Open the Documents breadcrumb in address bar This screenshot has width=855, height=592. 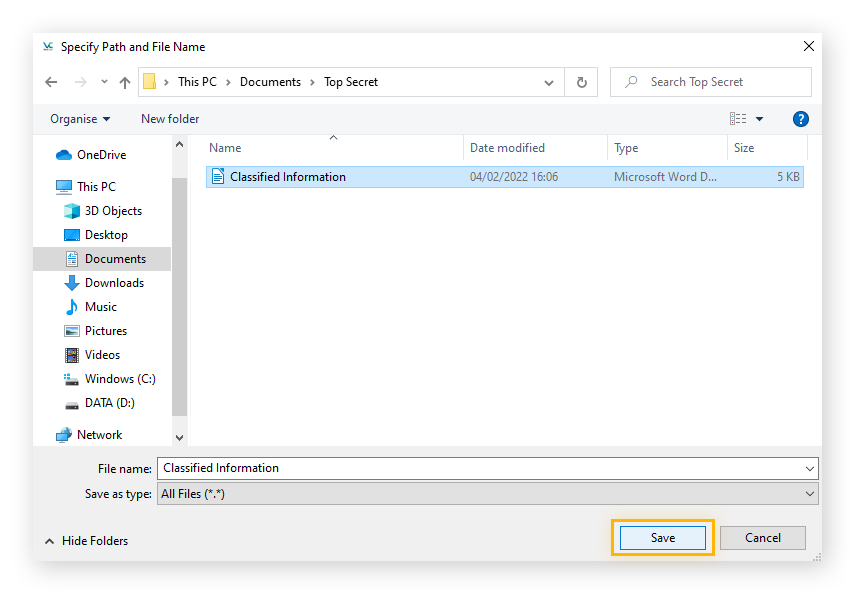point(270,81)
